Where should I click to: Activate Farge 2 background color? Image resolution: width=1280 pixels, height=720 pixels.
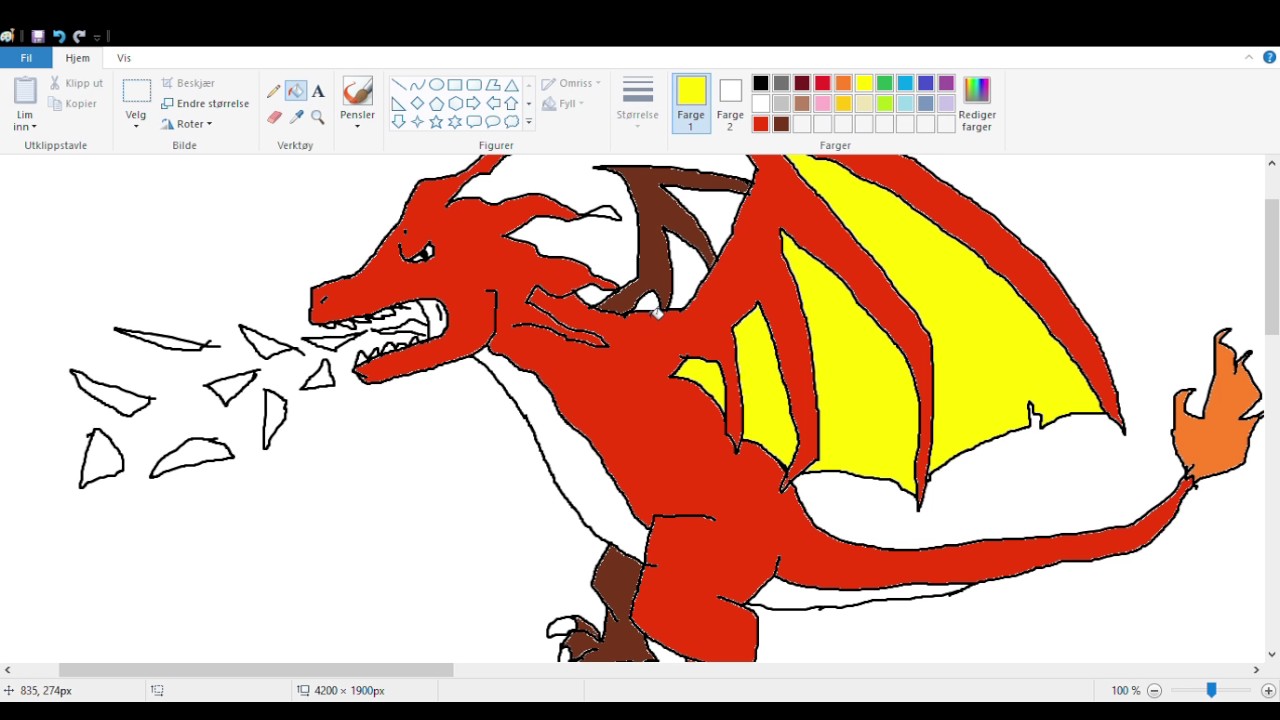coord(730,103)
